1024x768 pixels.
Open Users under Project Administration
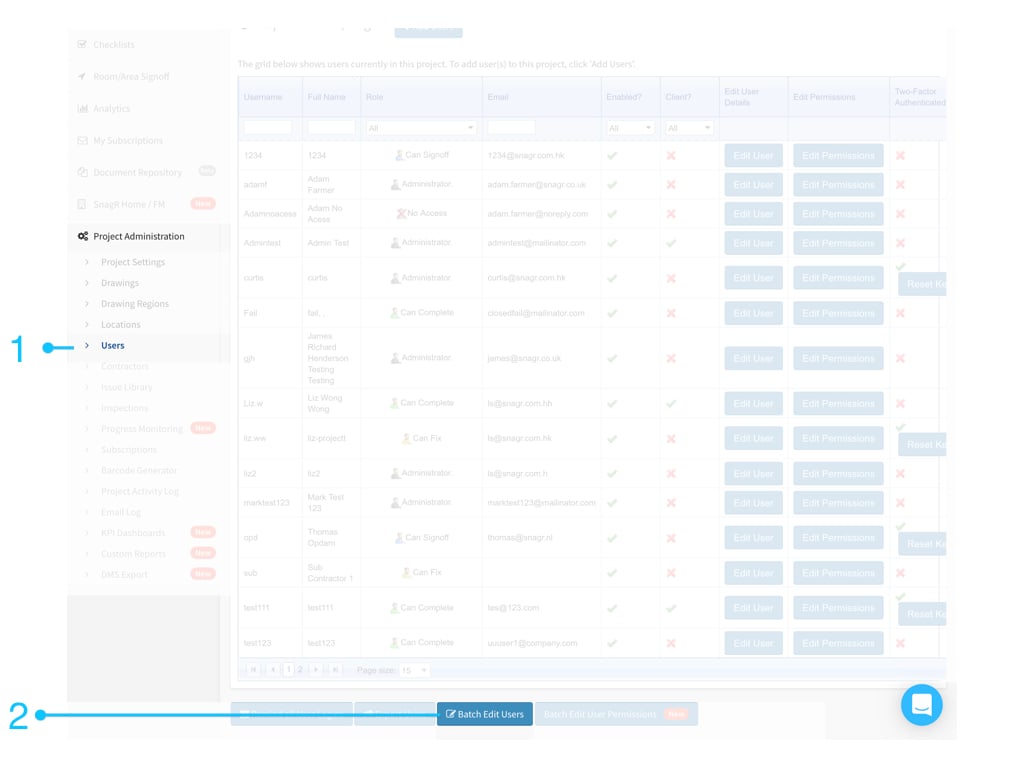pos(112,345)
